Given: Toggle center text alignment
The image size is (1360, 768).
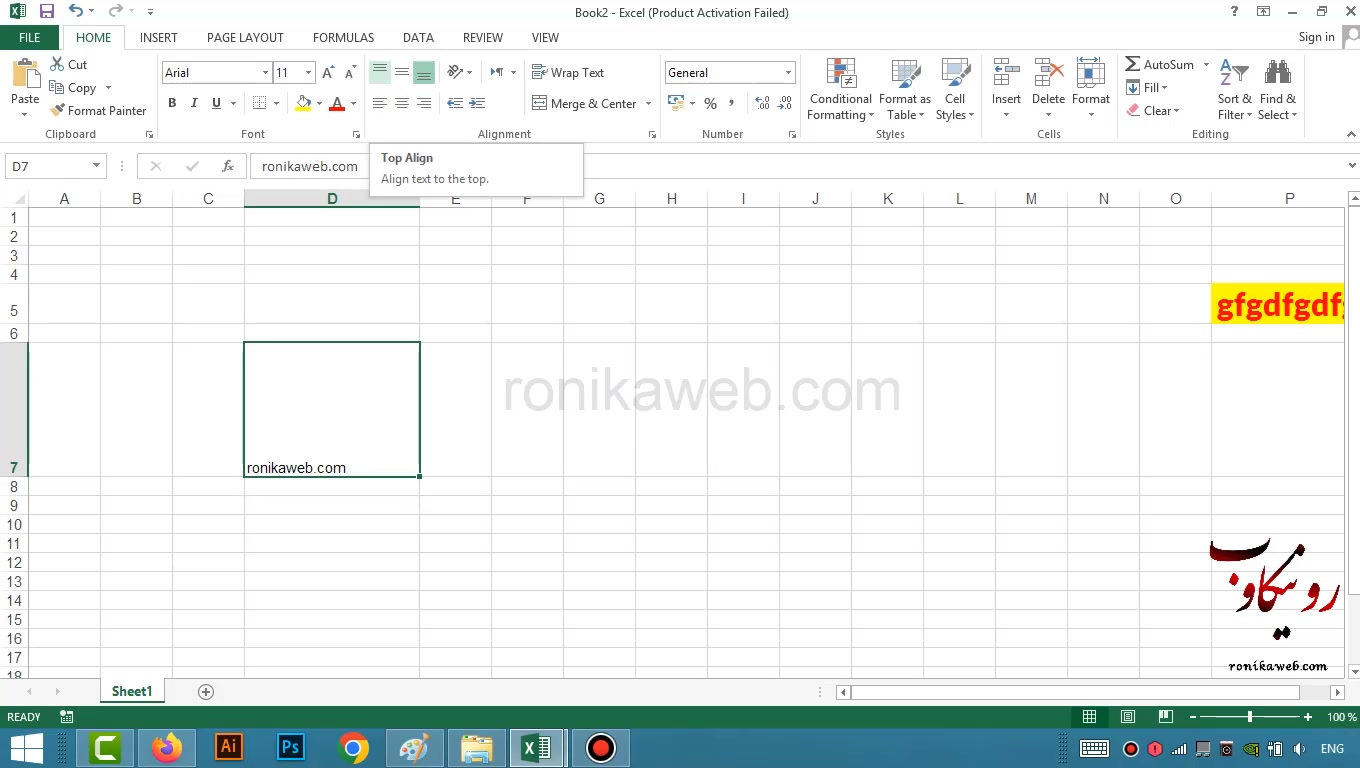Looking at the screenshot, I should pyautogui.click(x=402, y=103).
